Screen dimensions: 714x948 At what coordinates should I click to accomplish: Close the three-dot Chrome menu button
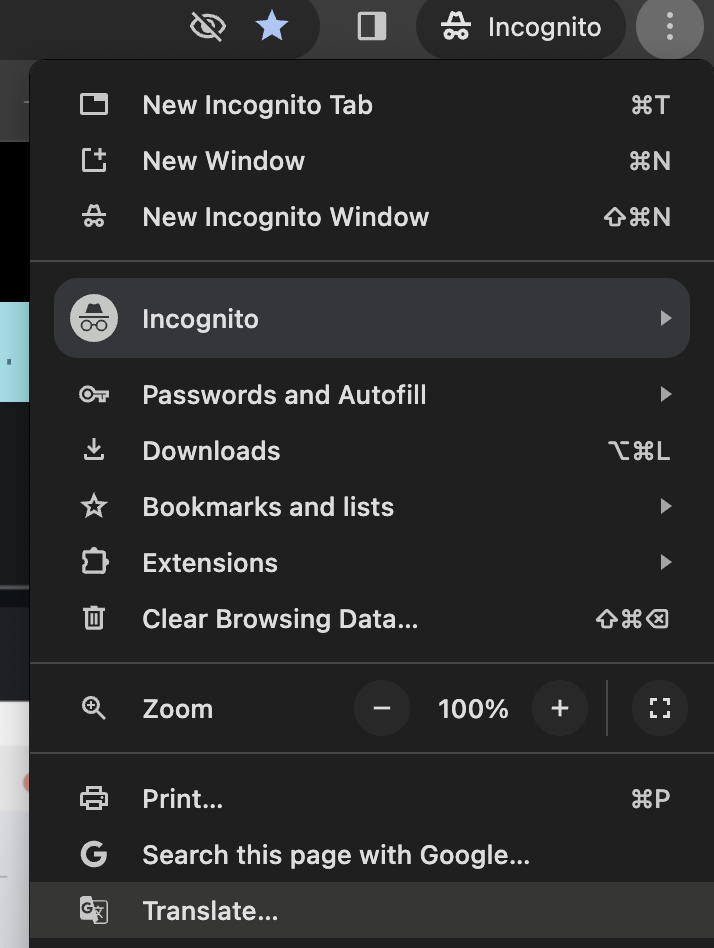[x=669, y=27]
